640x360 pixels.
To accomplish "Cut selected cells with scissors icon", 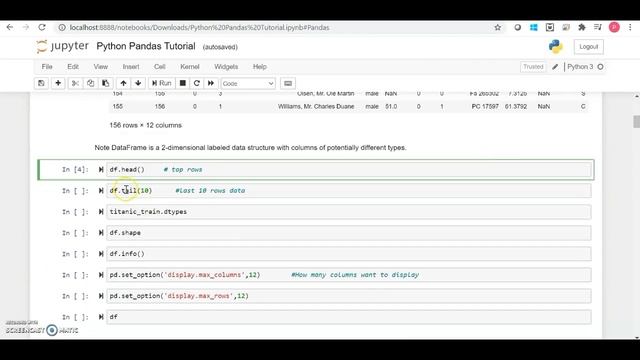I will [x=75, y=83].
